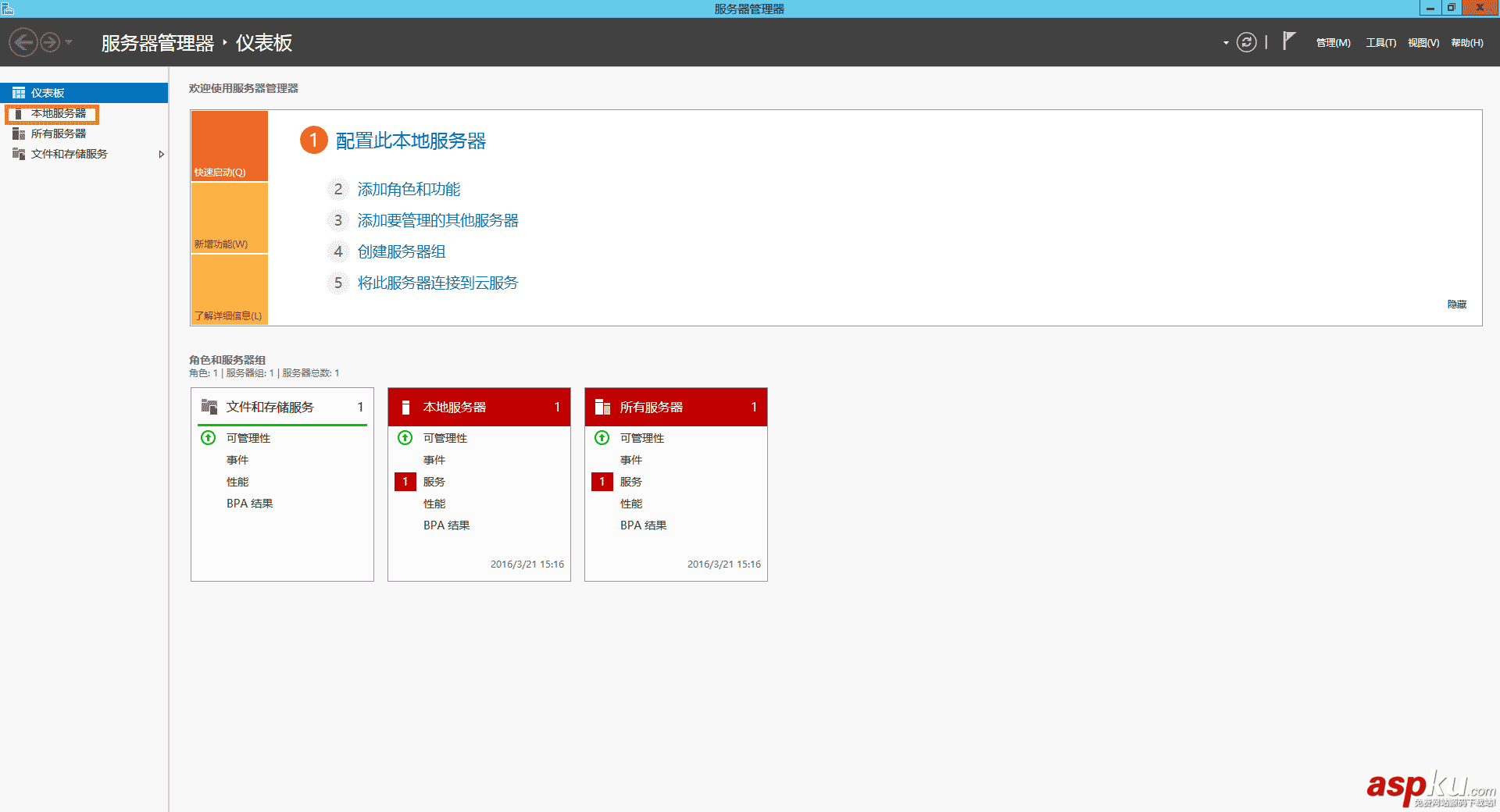The image size is (1500, 812).
Task: Click 仪表板 in the breadcrumb title
Action: point(264,43)
